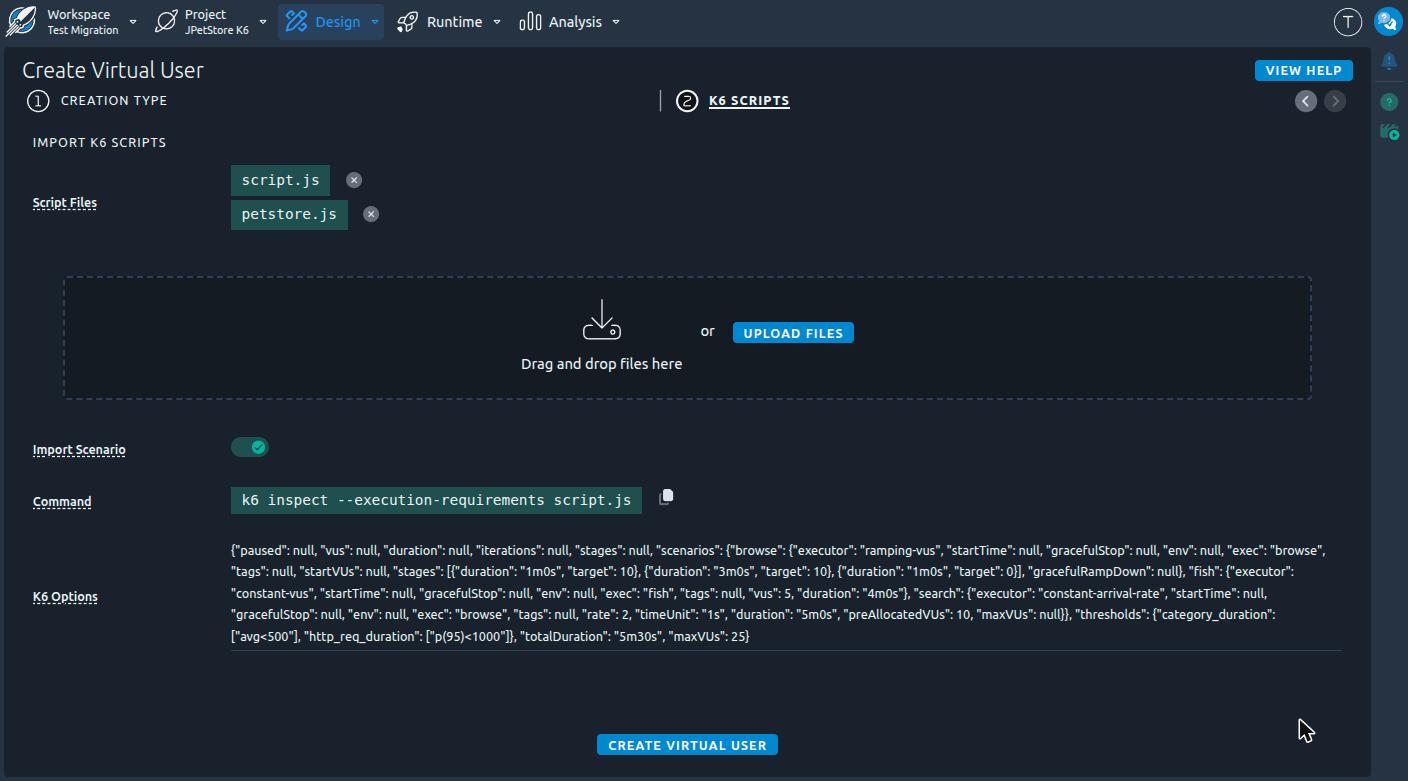Click the K6 Options label

(65, 597)
